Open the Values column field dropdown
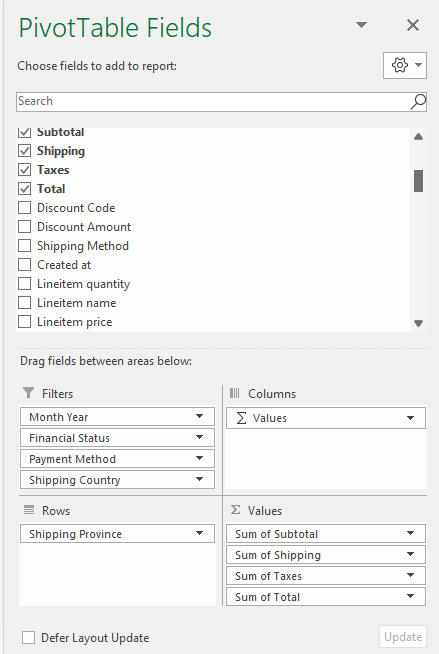Image resolution: width=439 pixels, height=654 pixels. [411, 418]
